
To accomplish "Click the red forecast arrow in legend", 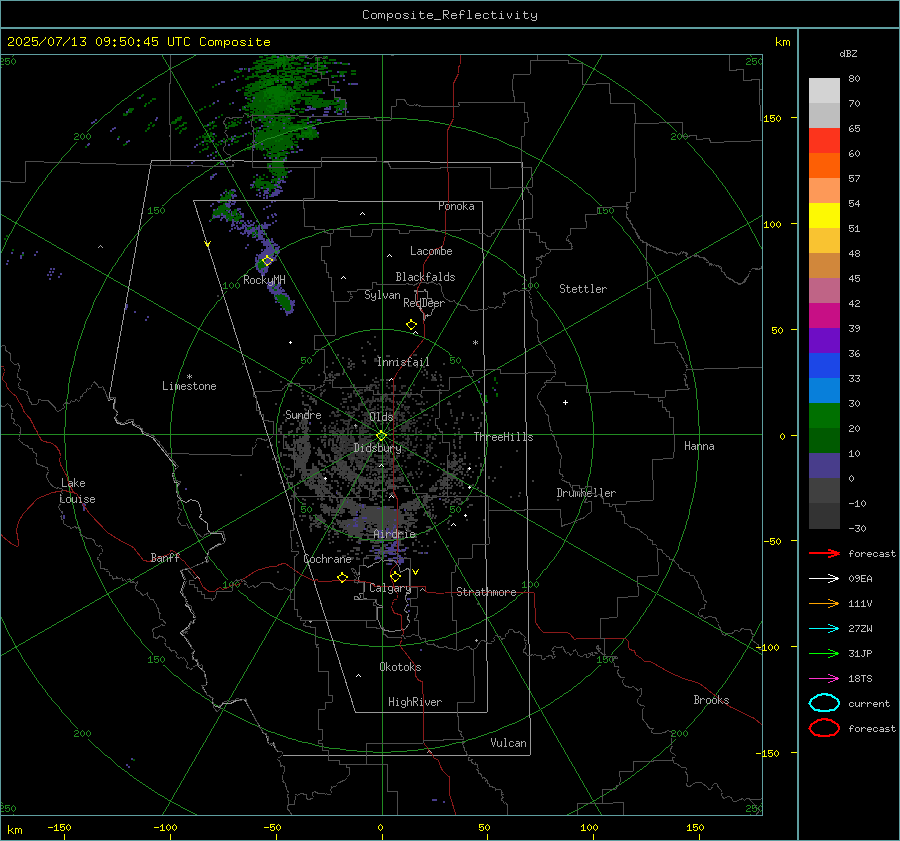I will tap(824, 553).
